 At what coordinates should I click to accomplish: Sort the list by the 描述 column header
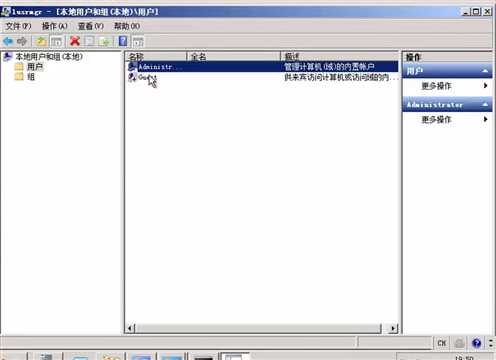pyautogui.click(x=340, y=56)
